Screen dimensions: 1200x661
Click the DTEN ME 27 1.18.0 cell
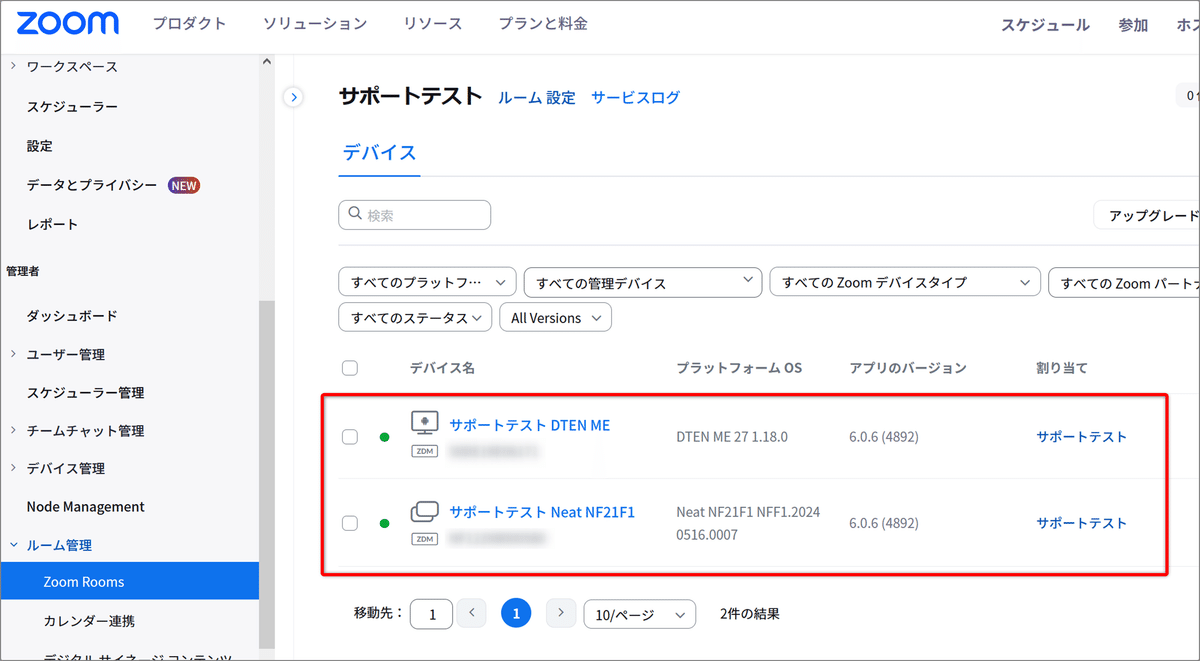(x=732, y=437)
